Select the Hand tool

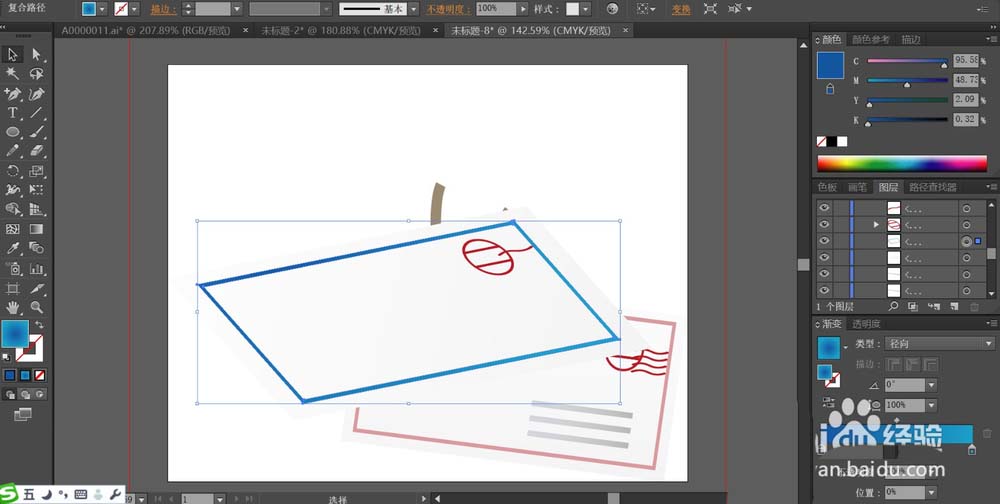click(x=13, y=308)
